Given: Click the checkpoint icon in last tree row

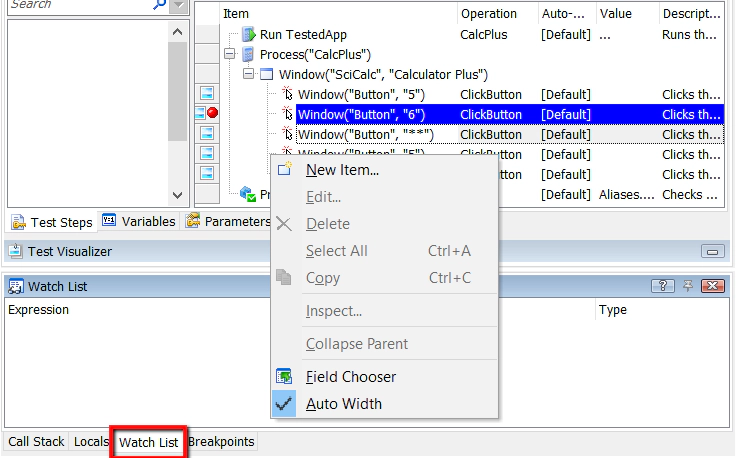Looking at the screenshot, I should coord(247,194).
